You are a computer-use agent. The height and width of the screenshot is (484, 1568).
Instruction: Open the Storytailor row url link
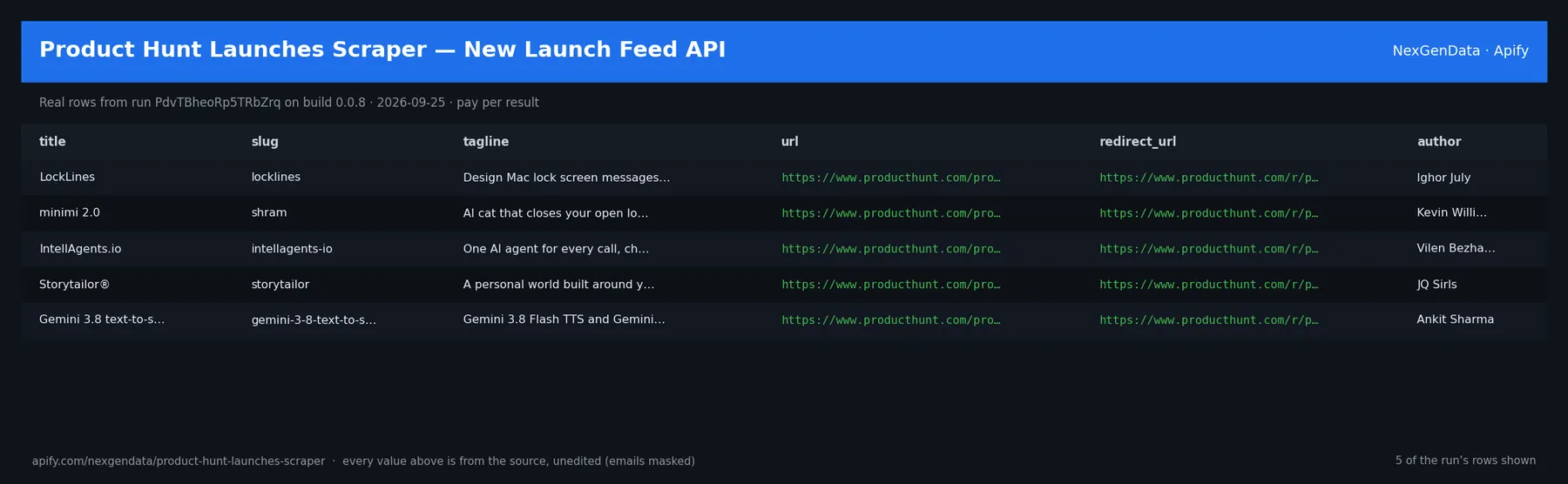[x=890, y=285]
